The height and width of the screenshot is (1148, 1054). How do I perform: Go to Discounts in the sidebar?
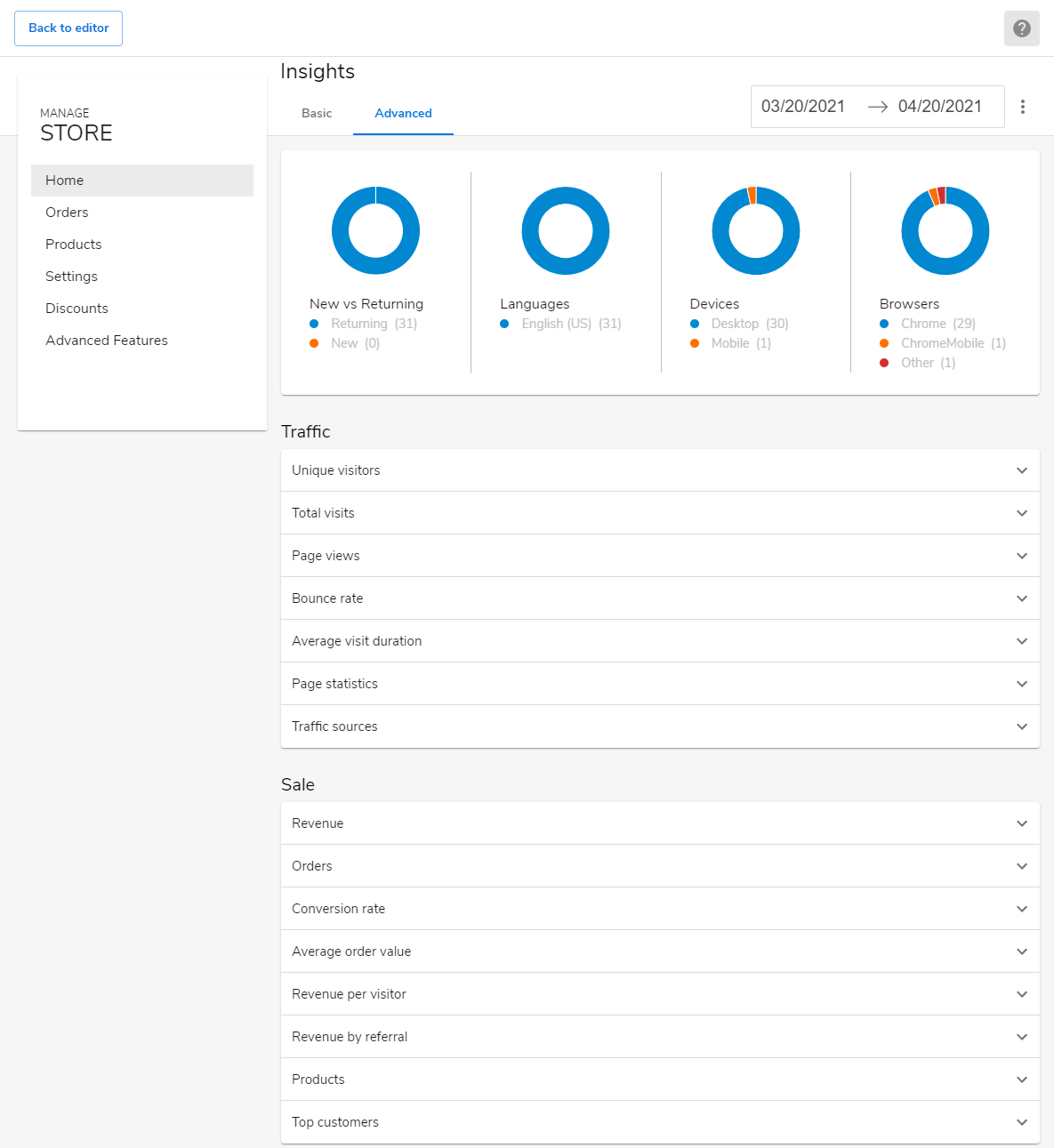(76, 309)
